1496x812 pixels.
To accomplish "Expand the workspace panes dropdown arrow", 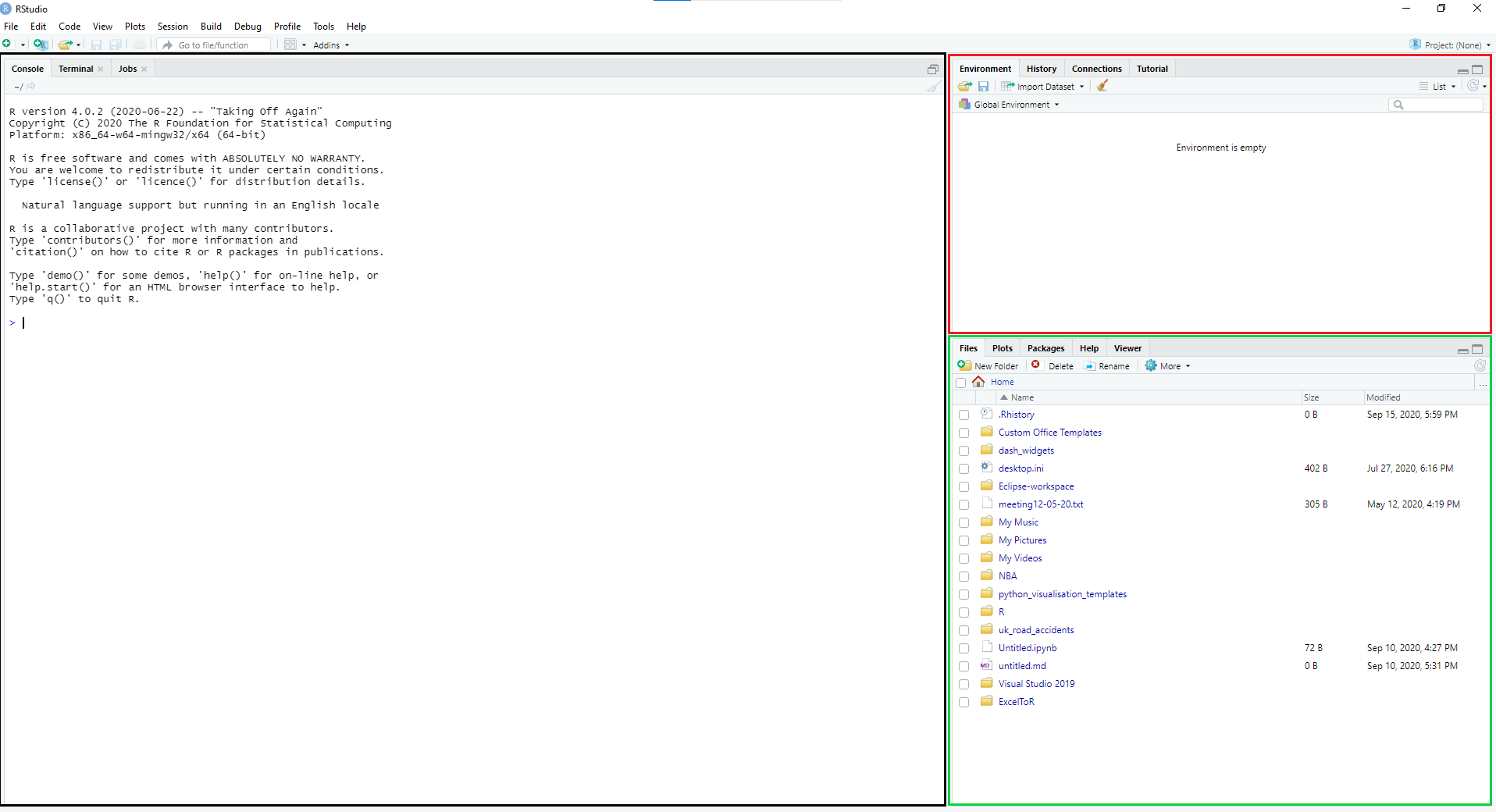I will (x=304, y=45).
